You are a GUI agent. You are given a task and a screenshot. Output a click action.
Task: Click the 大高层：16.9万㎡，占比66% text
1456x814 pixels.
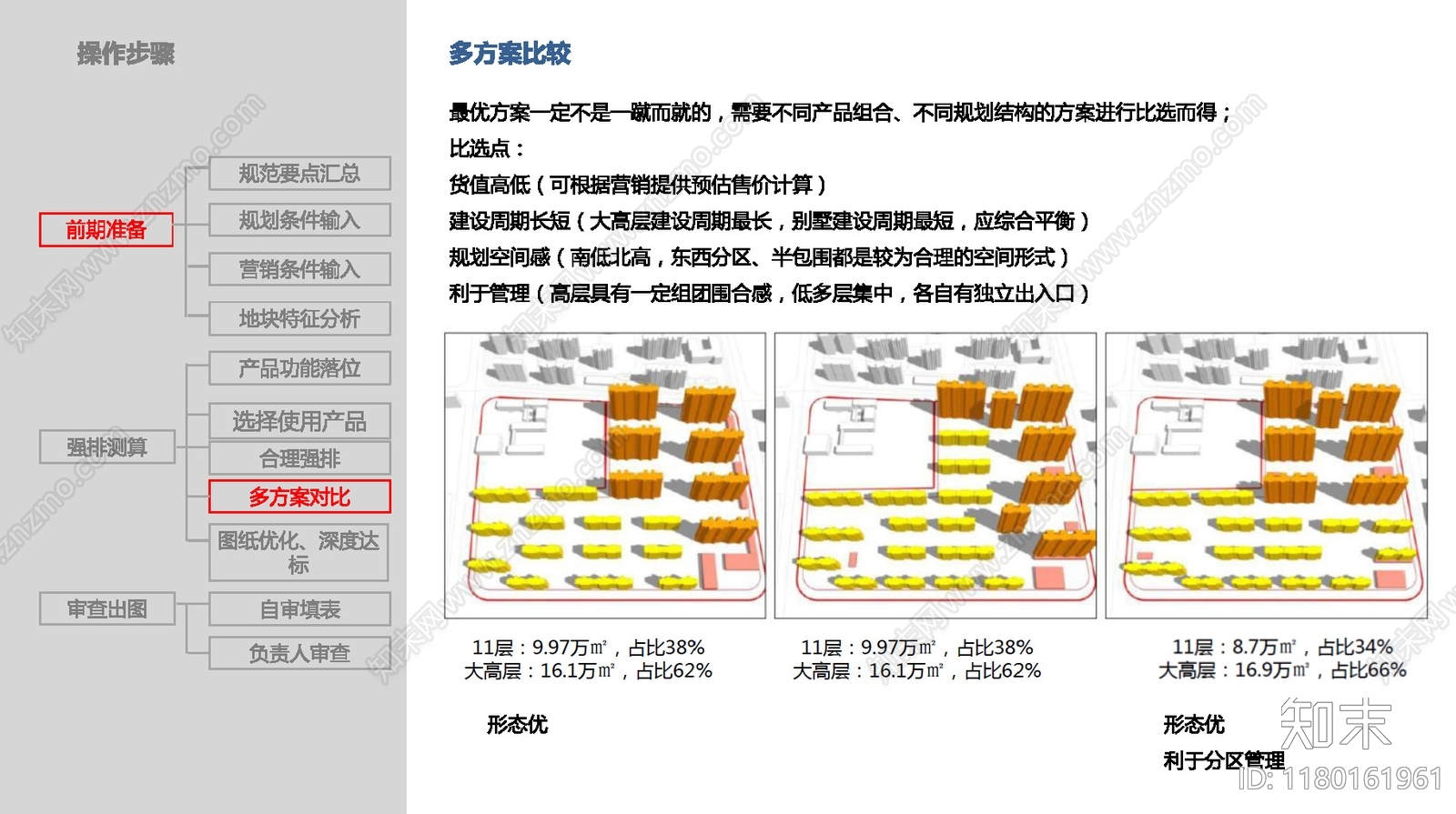point(1282,670)
